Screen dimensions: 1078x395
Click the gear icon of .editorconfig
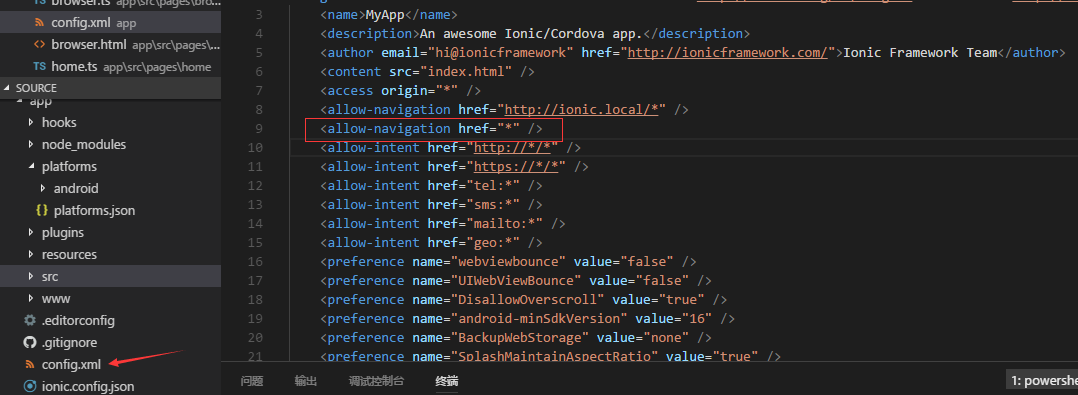coord(29,320)
